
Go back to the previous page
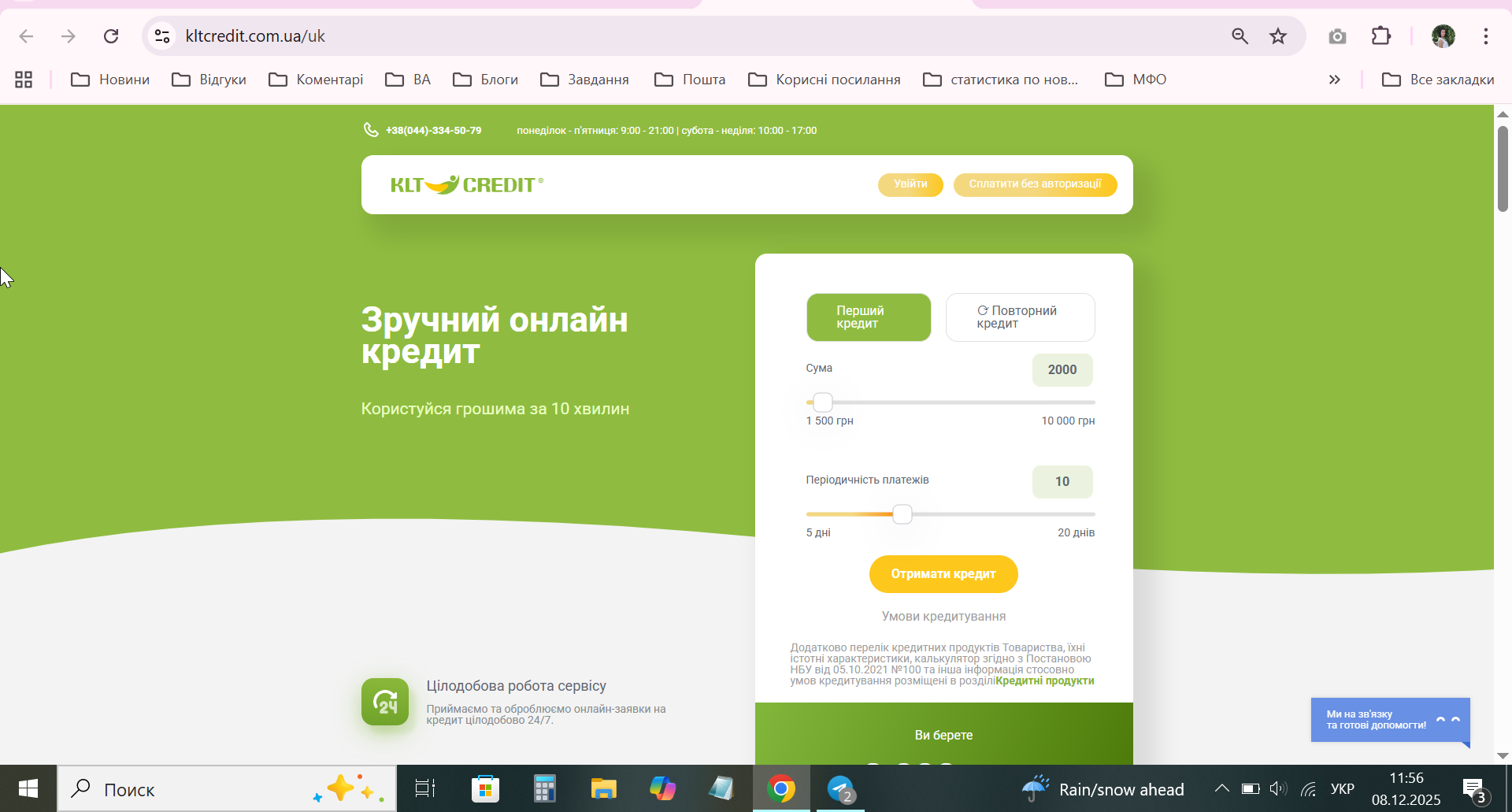(x=26, y=36)
